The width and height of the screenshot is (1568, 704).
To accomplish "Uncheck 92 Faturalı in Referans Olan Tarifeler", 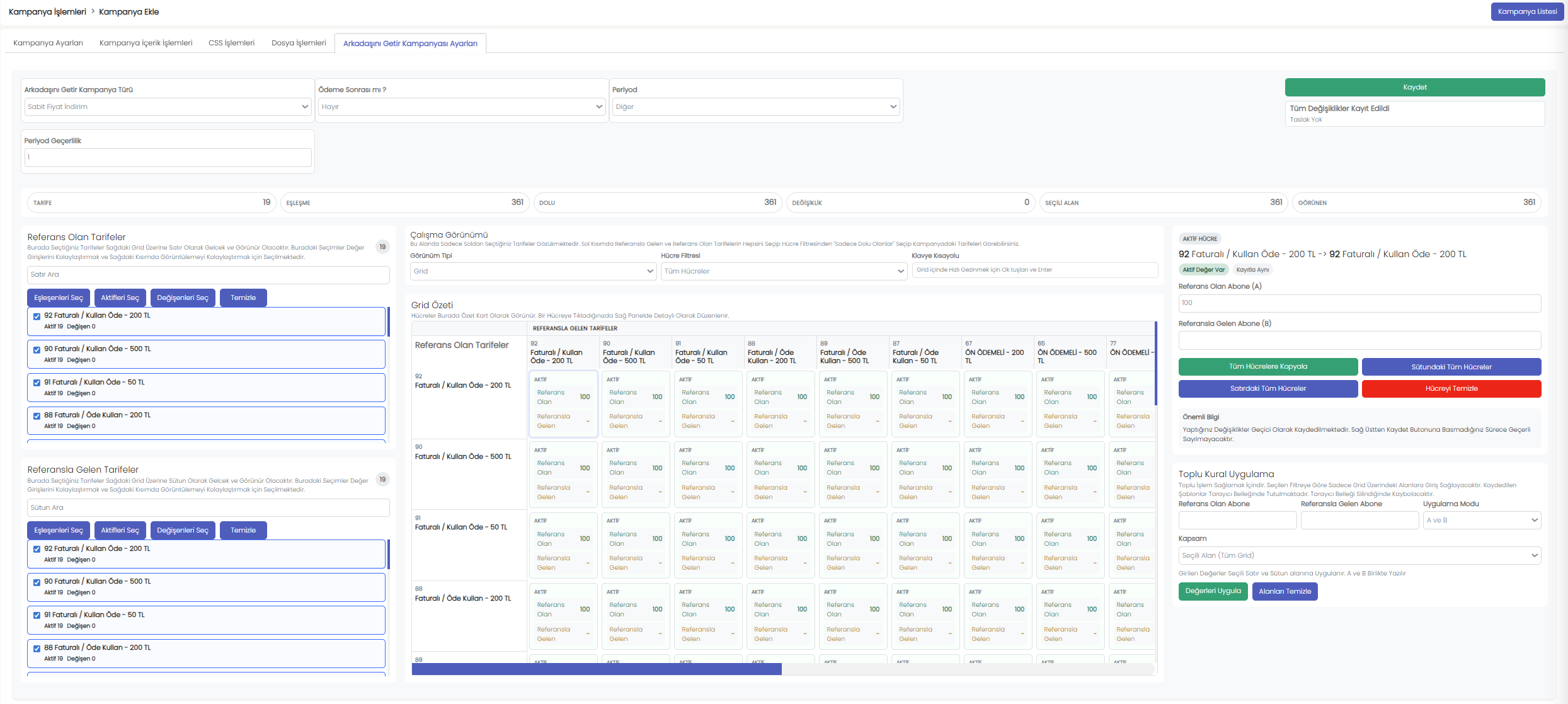I will pos(37,316).
